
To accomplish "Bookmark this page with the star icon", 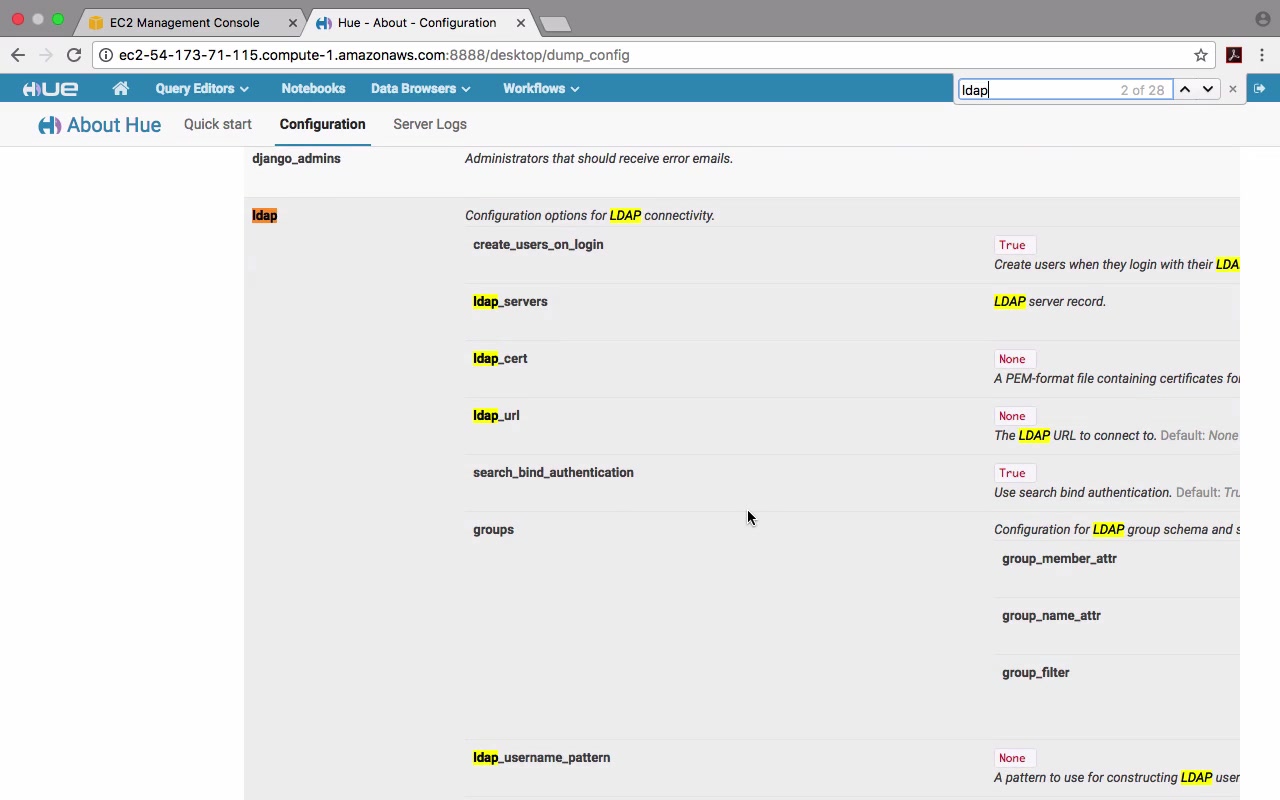I will click(x=1201, y=55).
